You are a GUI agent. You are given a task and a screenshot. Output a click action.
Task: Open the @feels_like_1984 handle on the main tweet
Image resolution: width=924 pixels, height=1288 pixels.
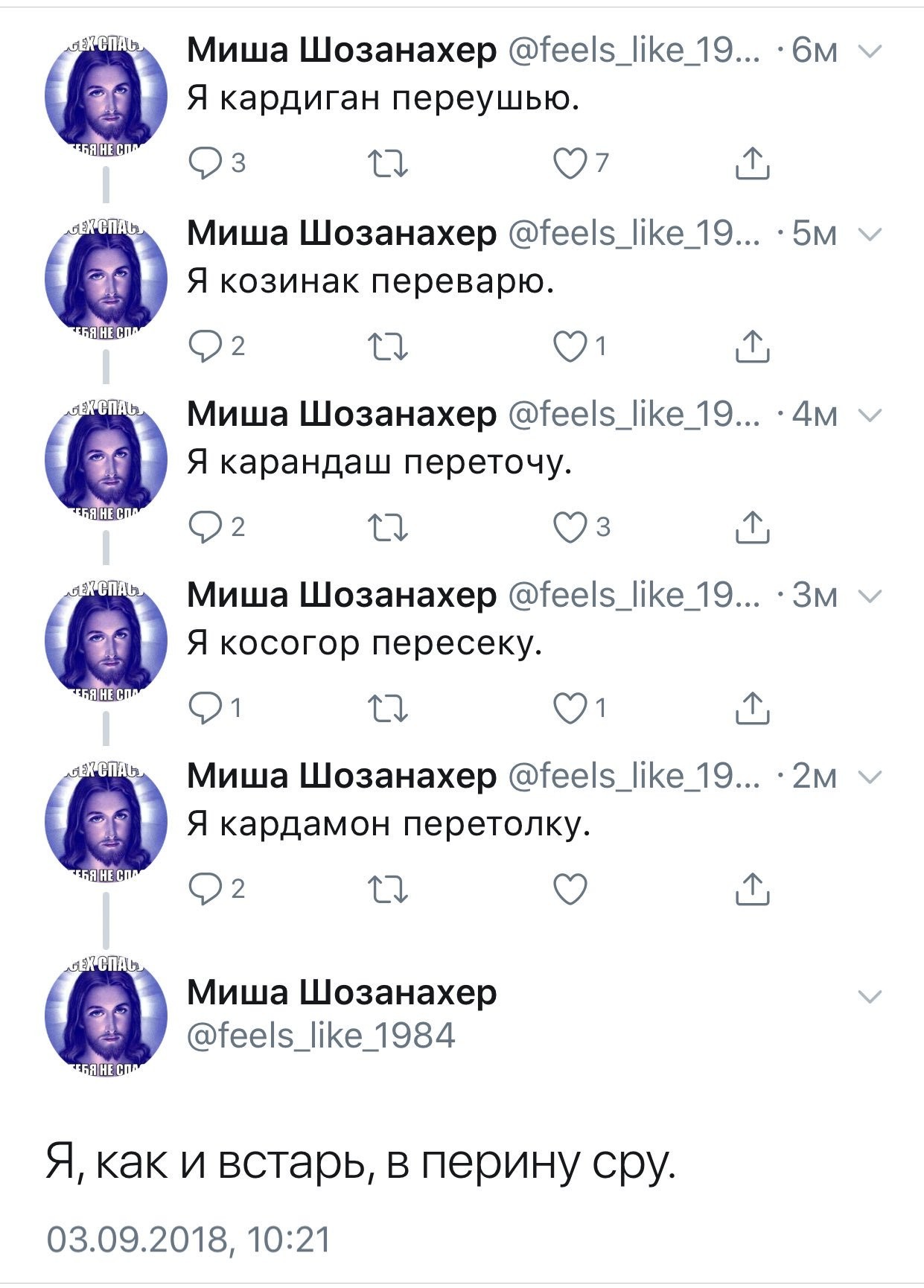pos(321,1036)
